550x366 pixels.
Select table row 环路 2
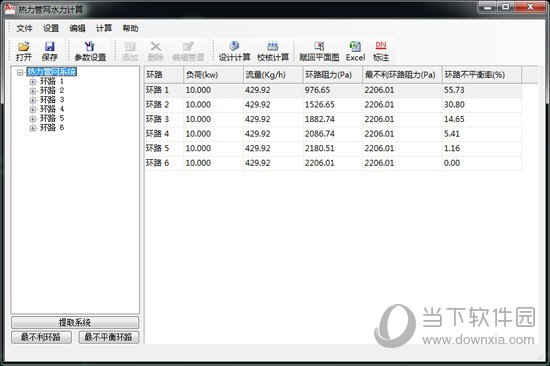[333, 105]
